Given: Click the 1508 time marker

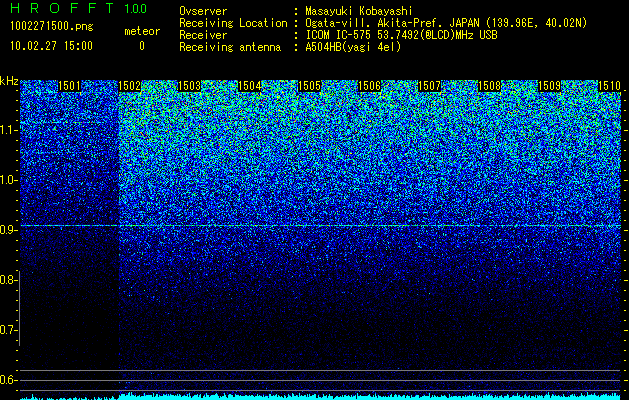Looking at the screenshot, I should click(489, 86).
